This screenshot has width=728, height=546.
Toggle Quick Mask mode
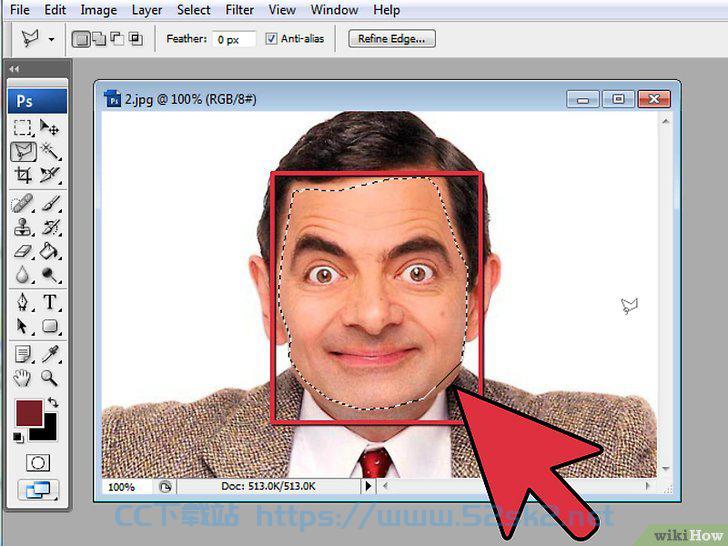pyautogui.click(x=38, y=462)
